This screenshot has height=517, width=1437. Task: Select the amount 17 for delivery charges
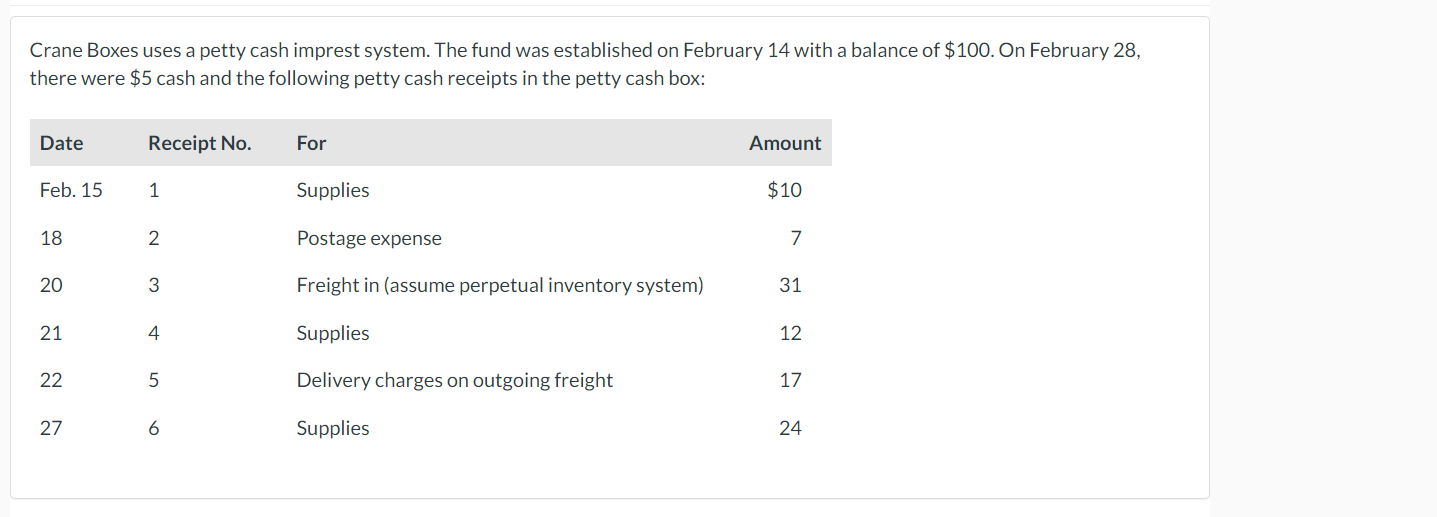point(790,380)
